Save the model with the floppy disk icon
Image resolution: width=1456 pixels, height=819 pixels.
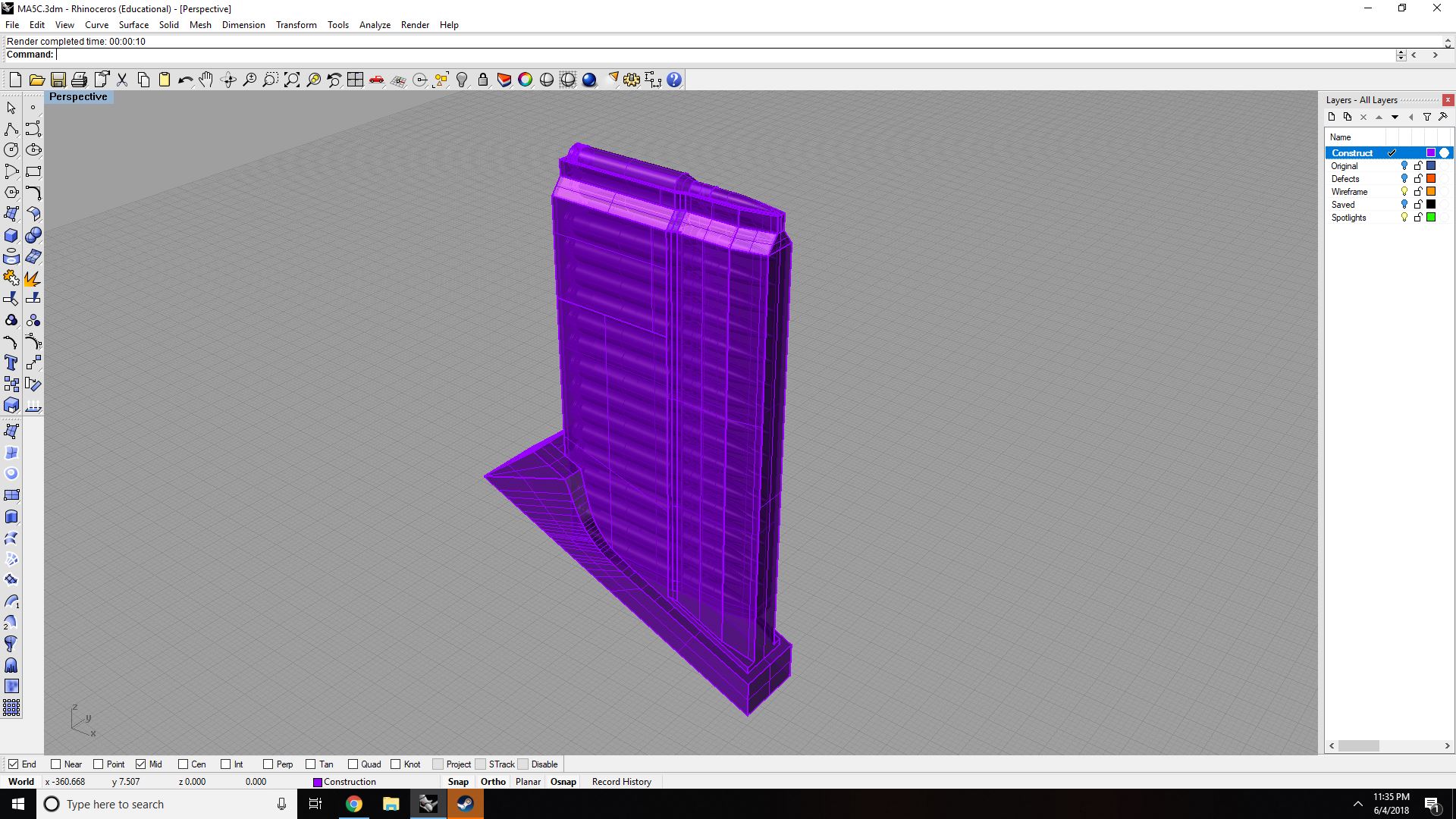[58, 80]
